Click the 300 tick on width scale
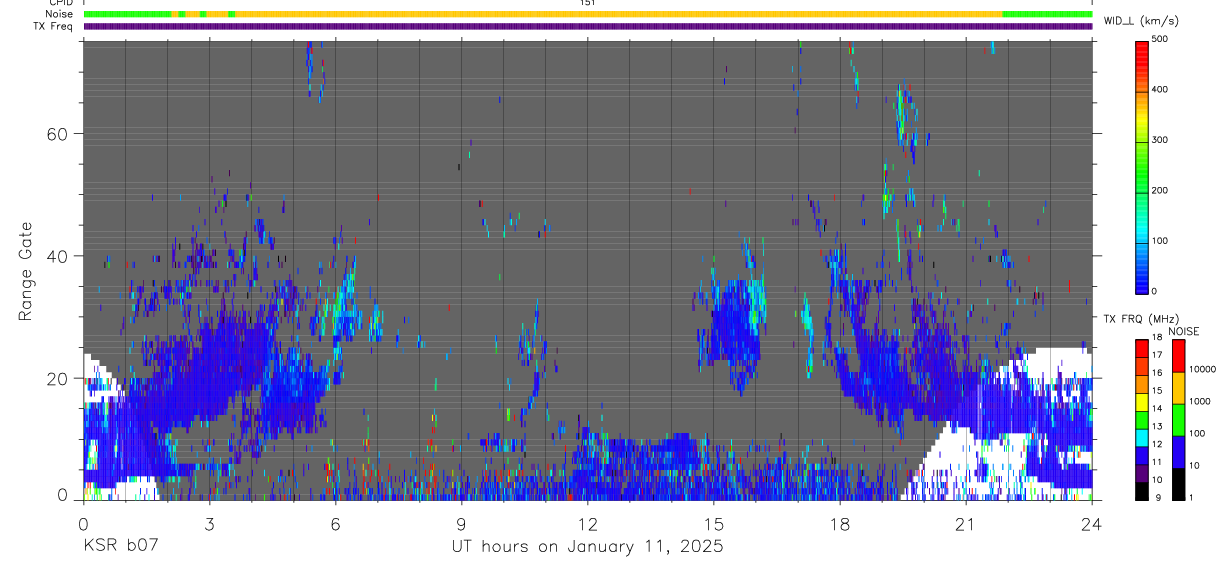1228x567 pixels. [1160, 140]
